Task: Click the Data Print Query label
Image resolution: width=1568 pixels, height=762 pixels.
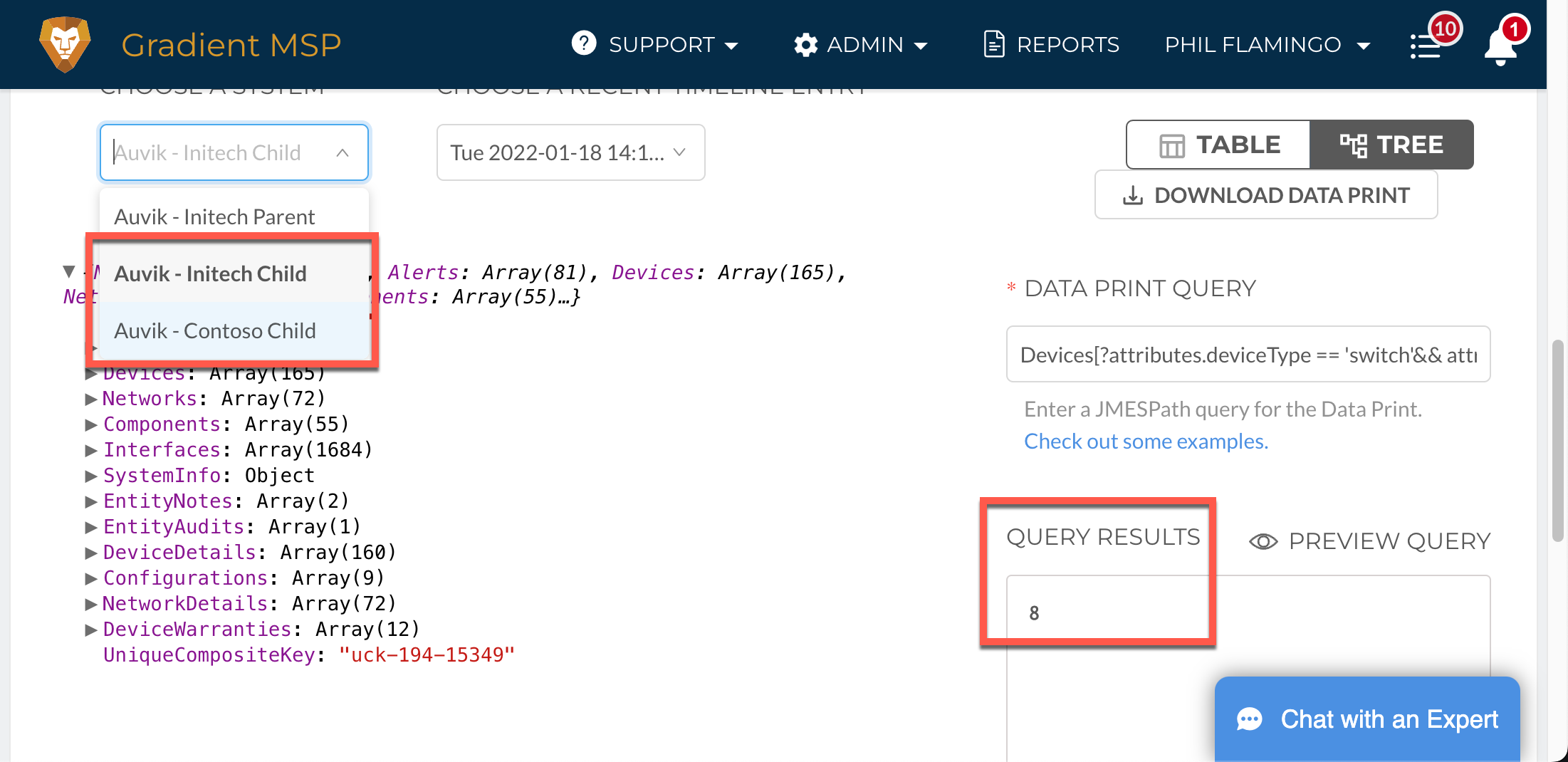Action: tap(1140, 288)
